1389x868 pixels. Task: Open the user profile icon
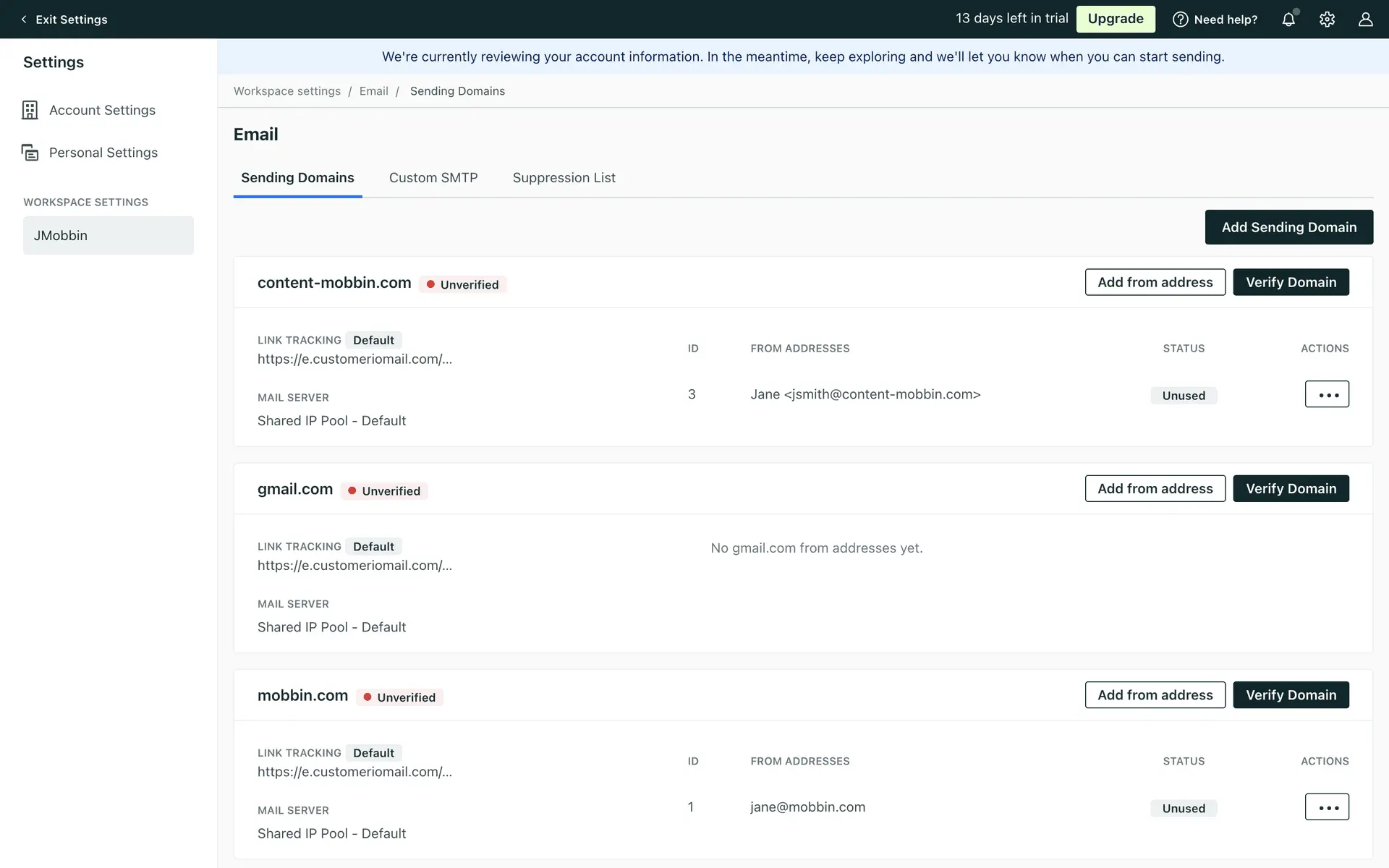click(x=1365, y=20)
